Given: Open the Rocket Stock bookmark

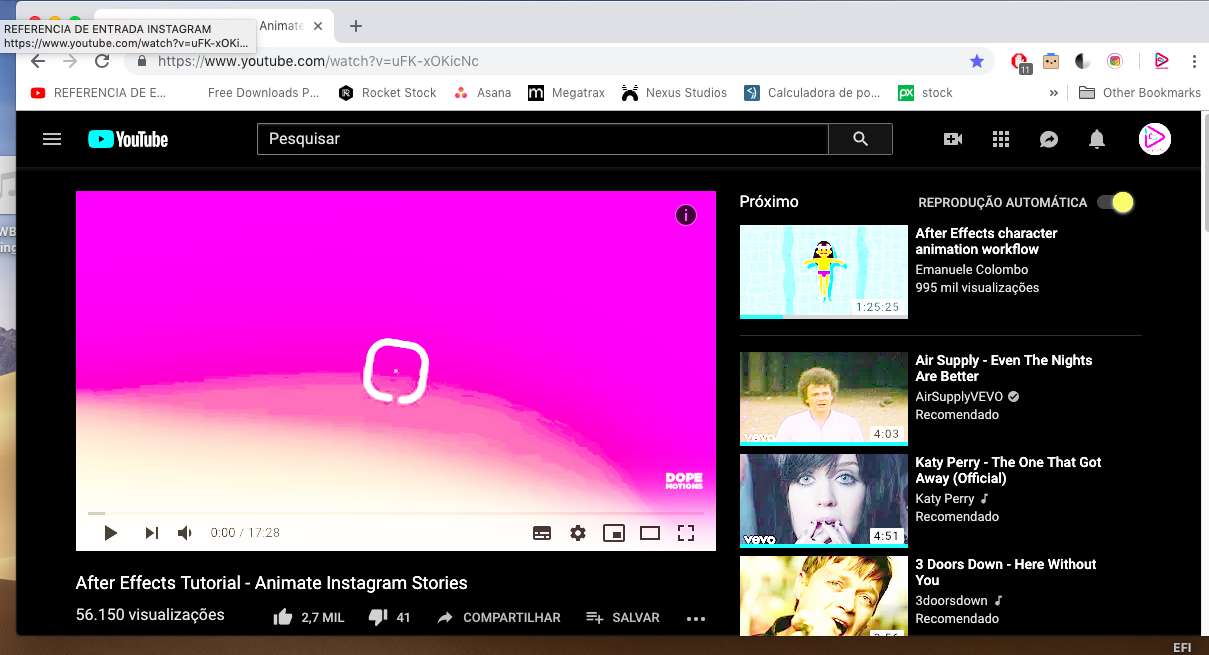Looking at the screenshot, I should point(388,93).
